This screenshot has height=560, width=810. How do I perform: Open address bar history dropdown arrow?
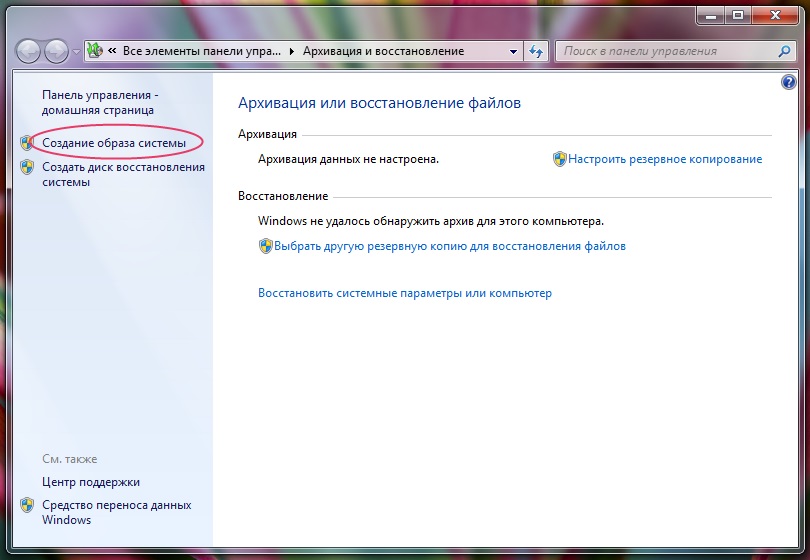coord(513,52)
